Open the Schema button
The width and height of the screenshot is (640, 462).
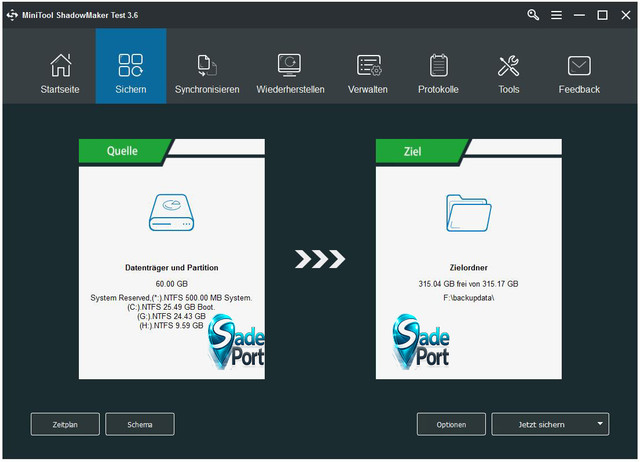click(x=140, y=424)
